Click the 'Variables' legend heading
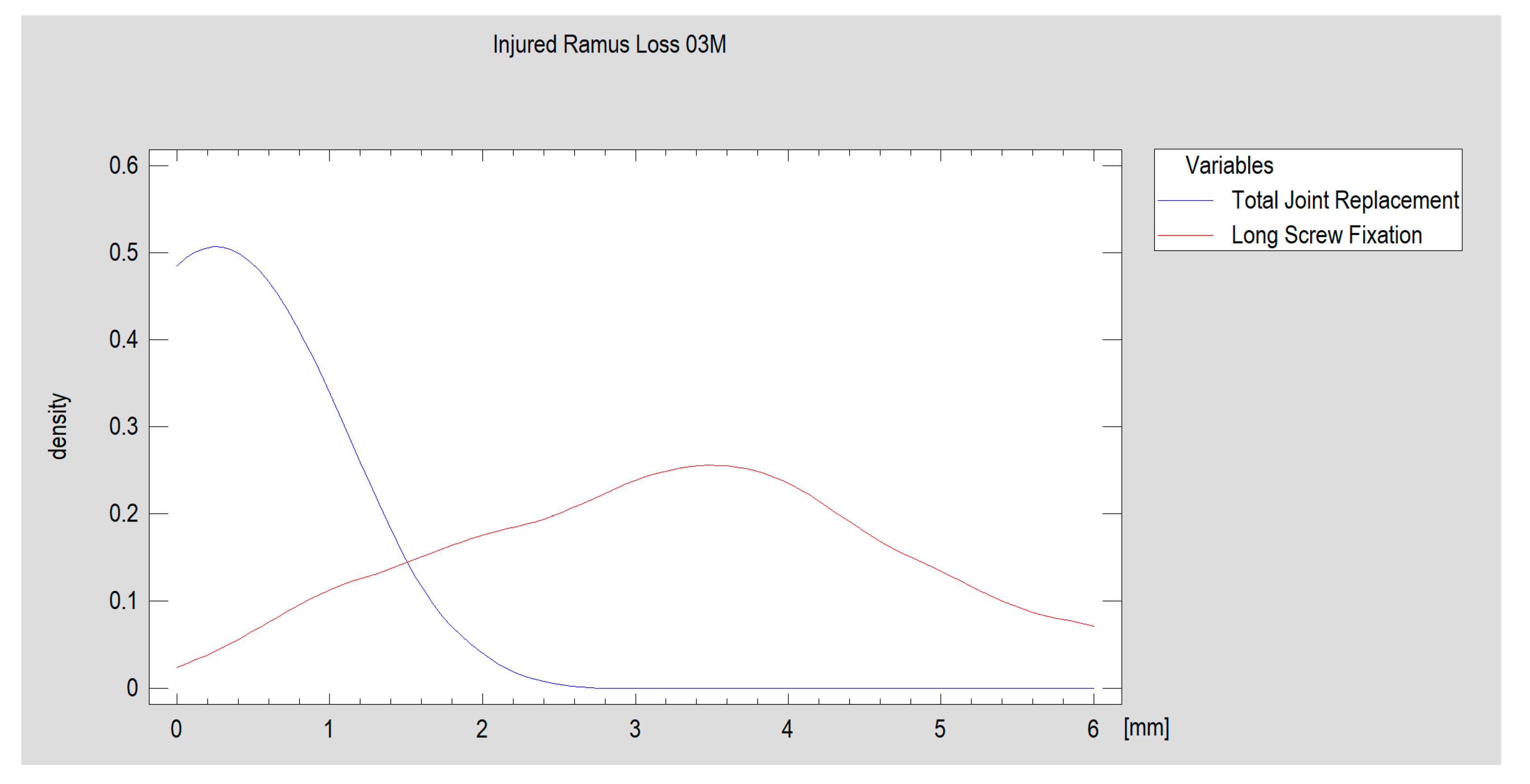The width and height of the screenshot is (1530, 784). (1229, 165)
